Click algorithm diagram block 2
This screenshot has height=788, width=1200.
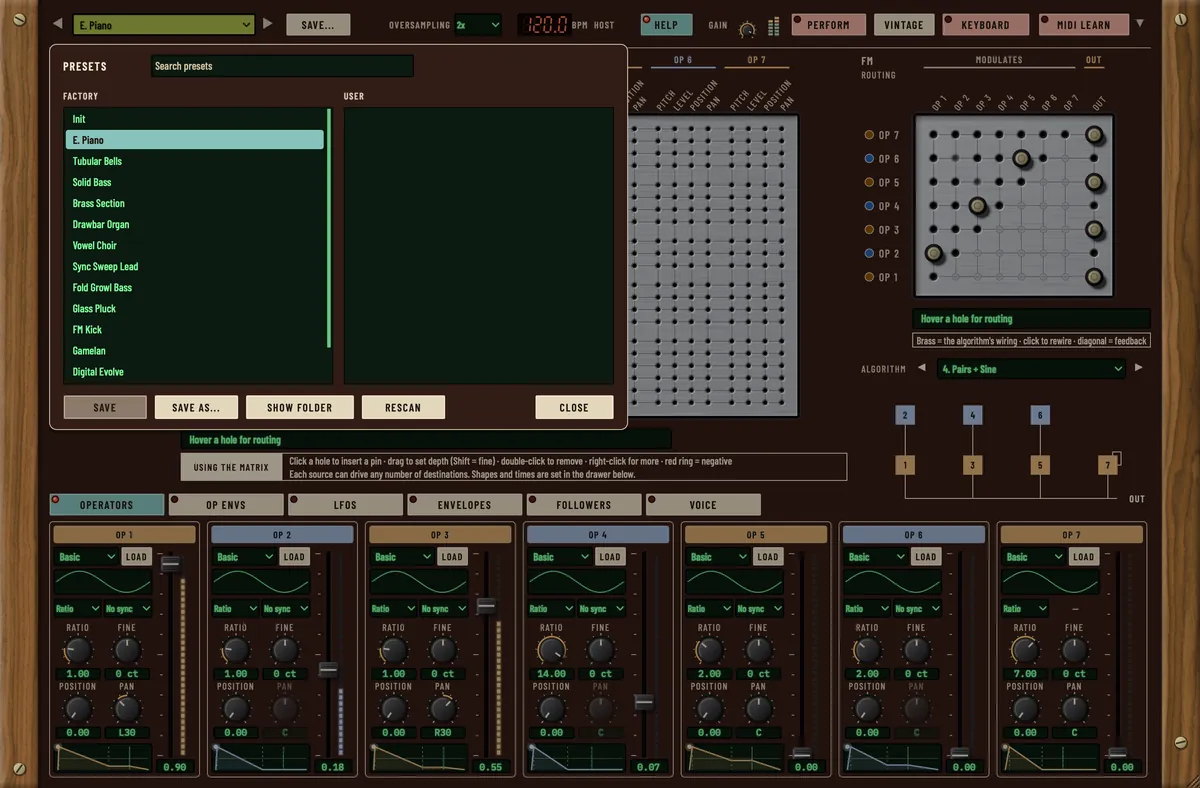(x=905, y=415)
